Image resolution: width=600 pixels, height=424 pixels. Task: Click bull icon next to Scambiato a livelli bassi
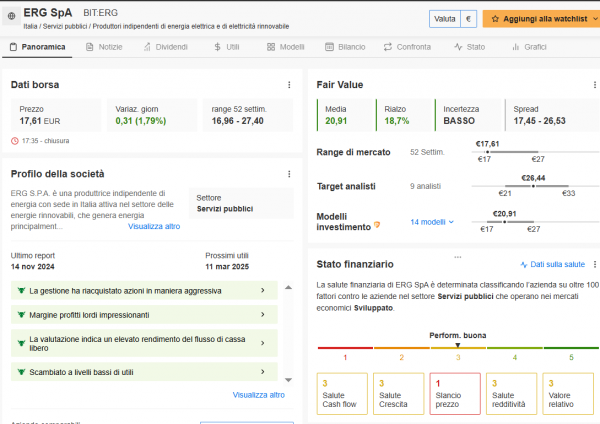coord(21,372)
